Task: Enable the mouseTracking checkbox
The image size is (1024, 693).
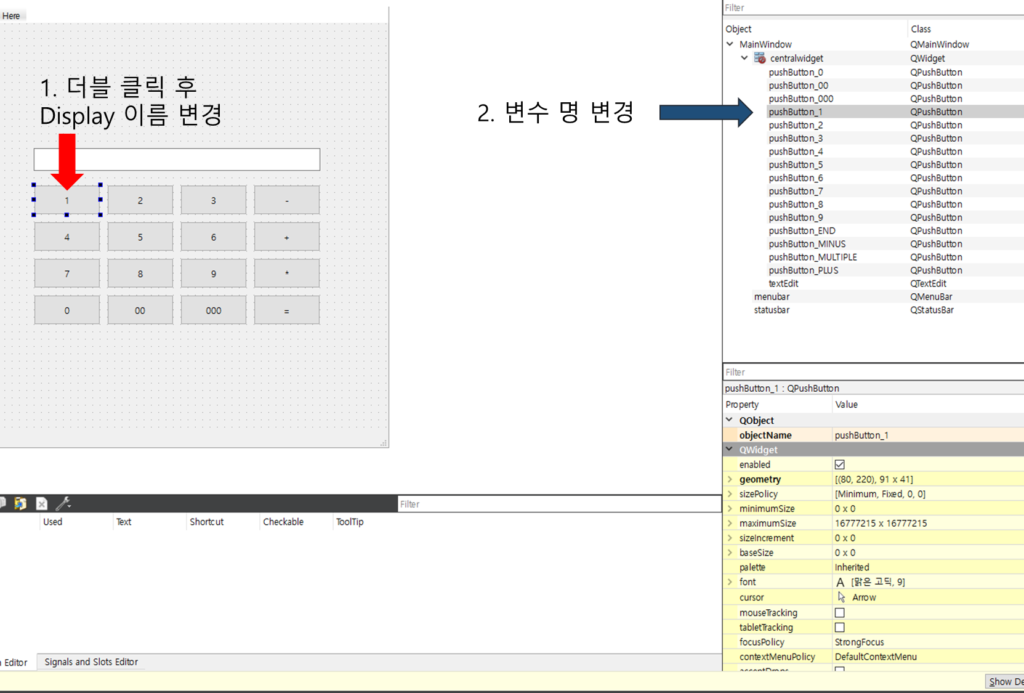Action: [x=840, y=612]
